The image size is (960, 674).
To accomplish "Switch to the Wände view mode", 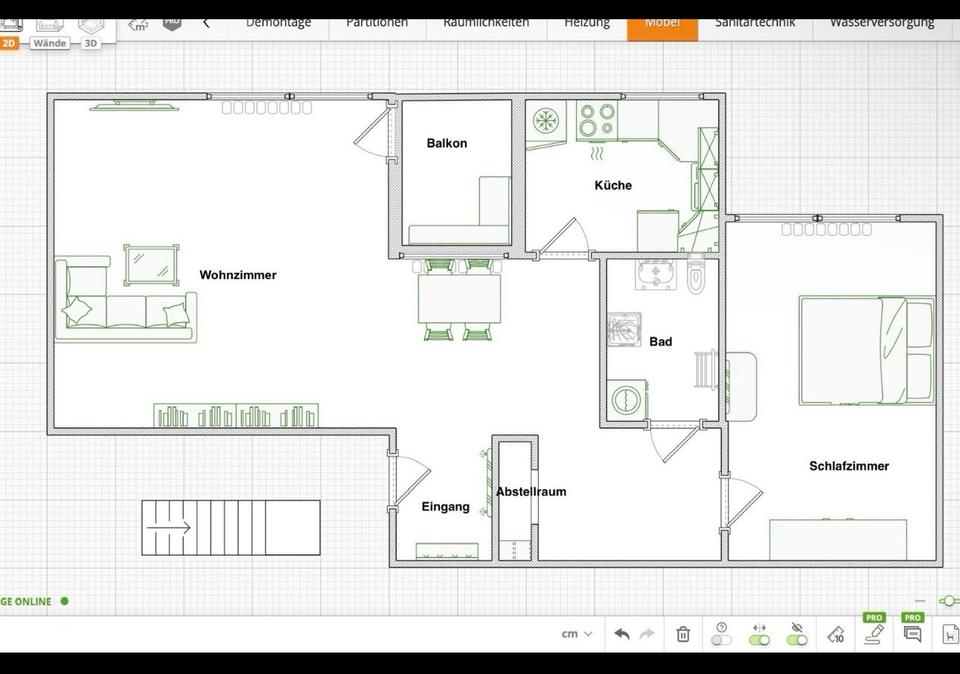I will [50, 43].
